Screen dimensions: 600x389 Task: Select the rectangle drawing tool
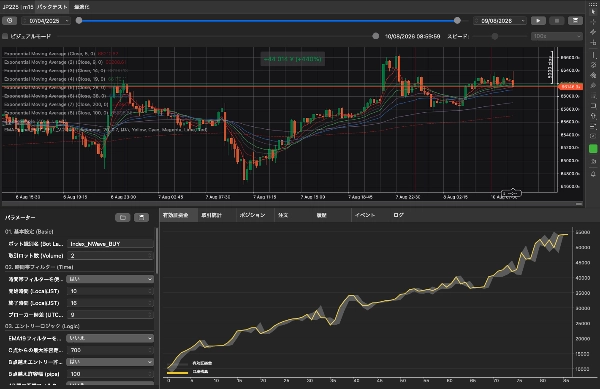593,106
